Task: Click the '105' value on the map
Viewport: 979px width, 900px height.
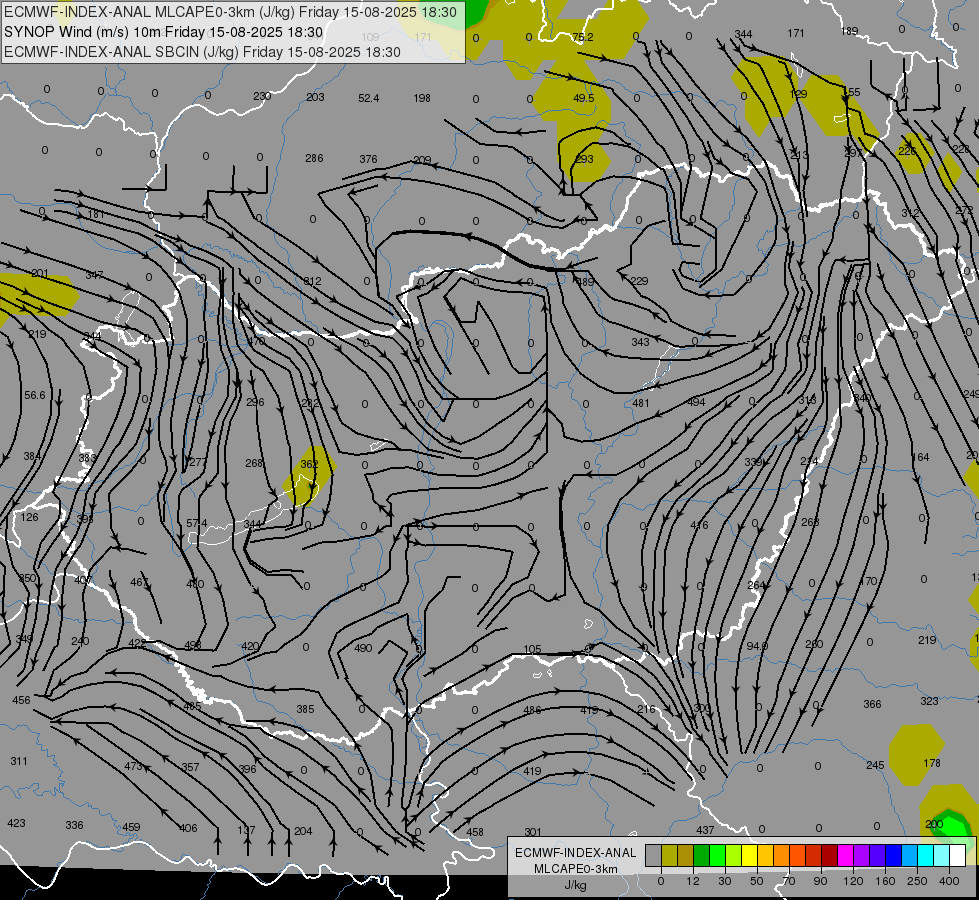Action: coord(532,649)
